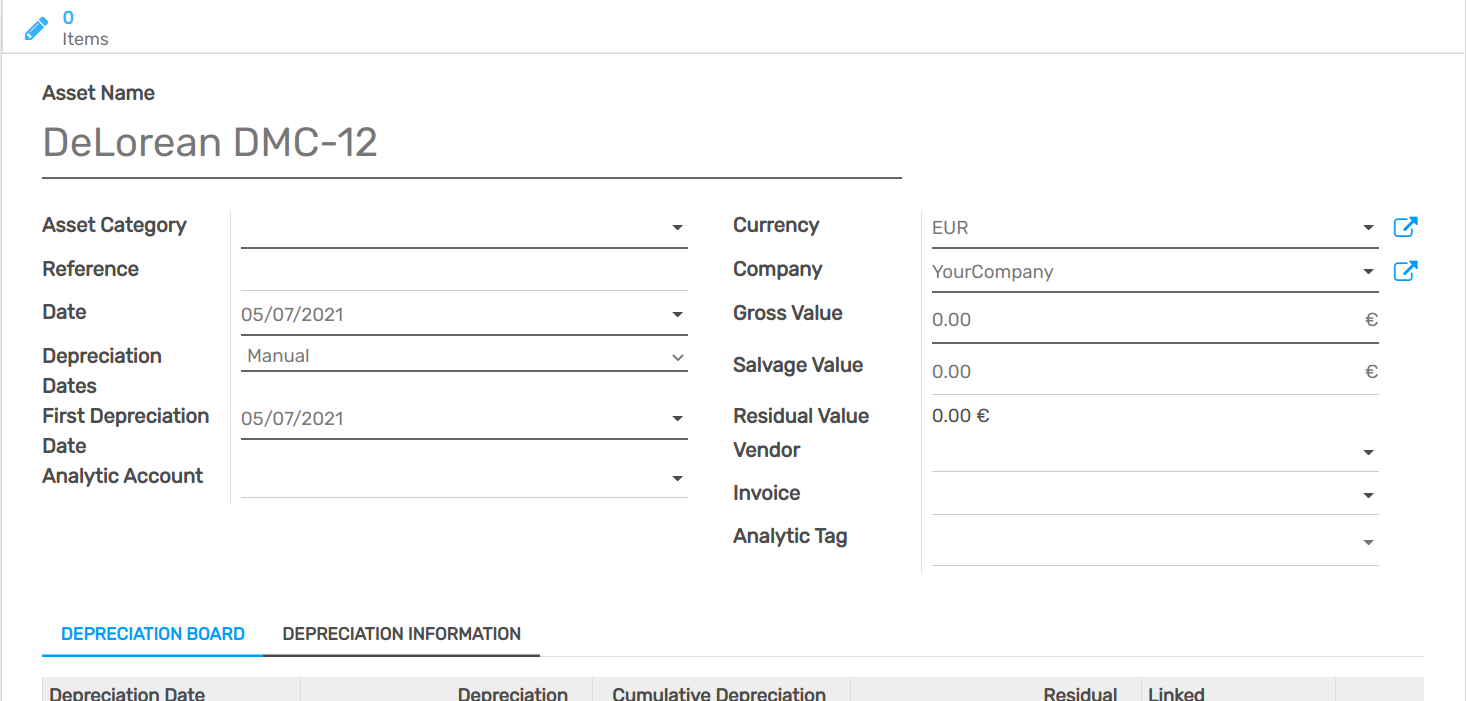Click the Reference input field

tap(460, 270)
